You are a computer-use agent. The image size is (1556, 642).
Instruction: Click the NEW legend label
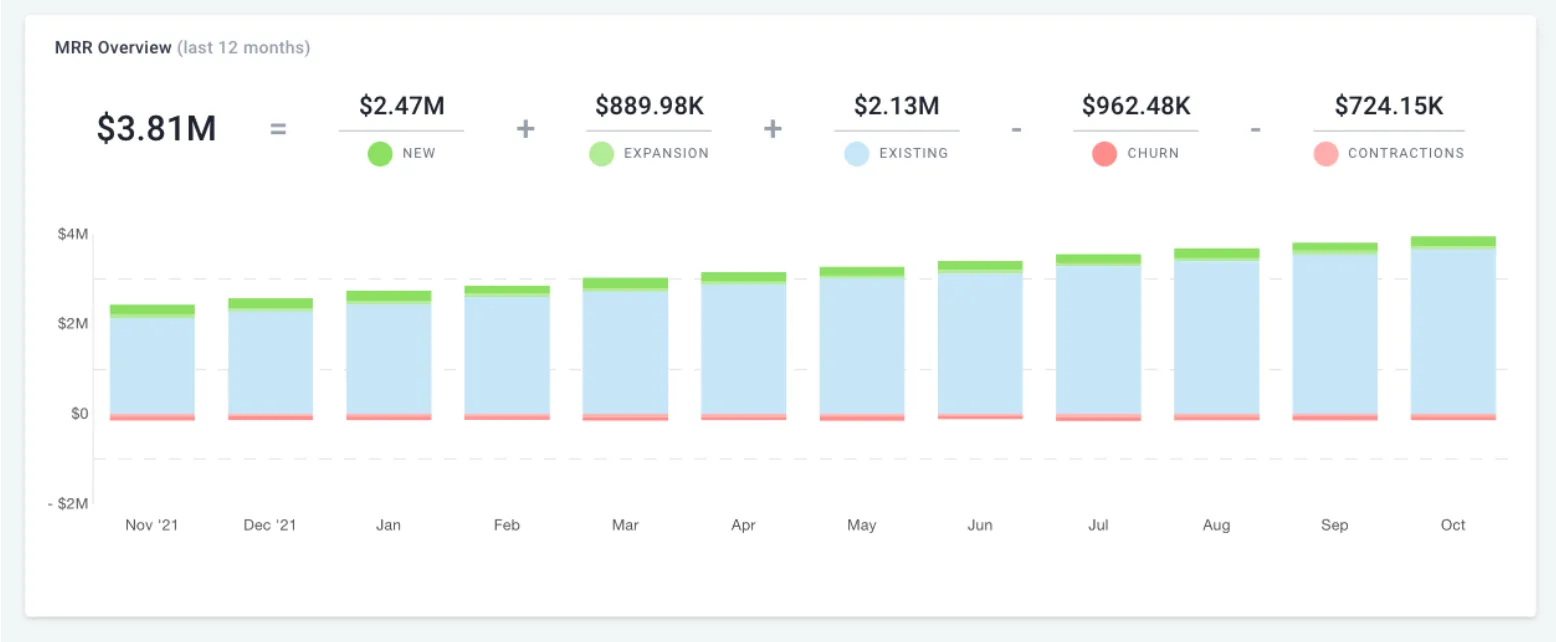[x=419, y=154]
